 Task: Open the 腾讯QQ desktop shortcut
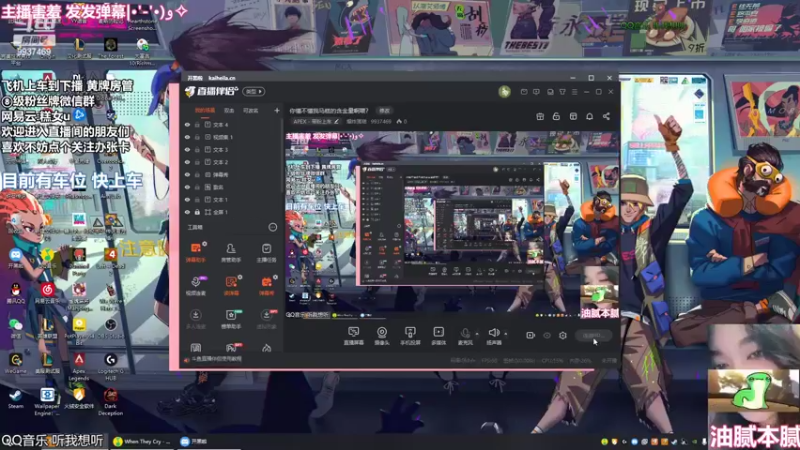15,293
